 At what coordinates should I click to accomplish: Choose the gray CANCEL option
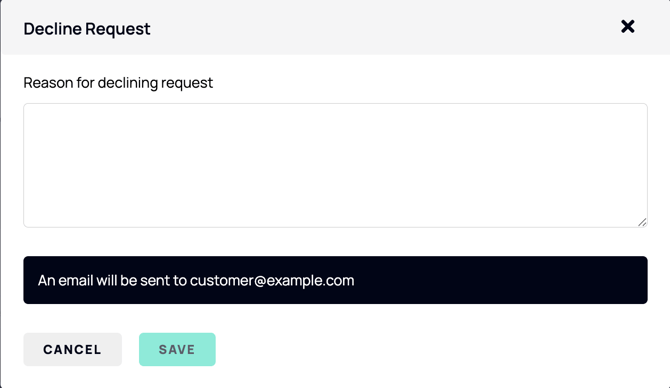pyautogui.click(x=73, y=349)
